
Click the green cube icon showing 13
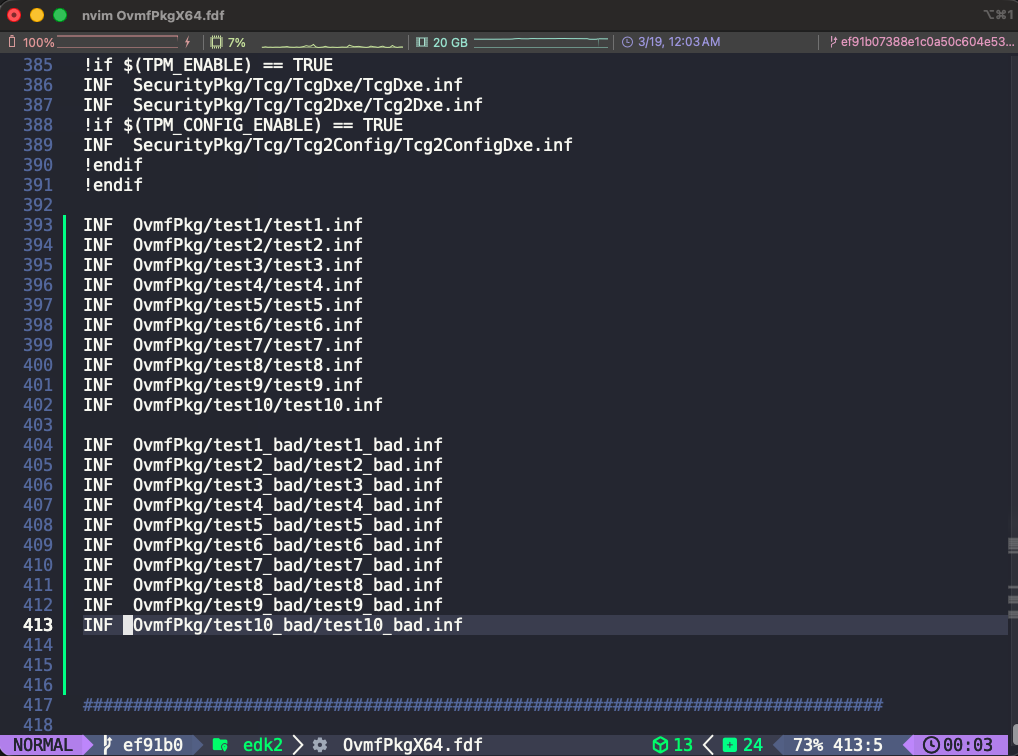[660, 745]
